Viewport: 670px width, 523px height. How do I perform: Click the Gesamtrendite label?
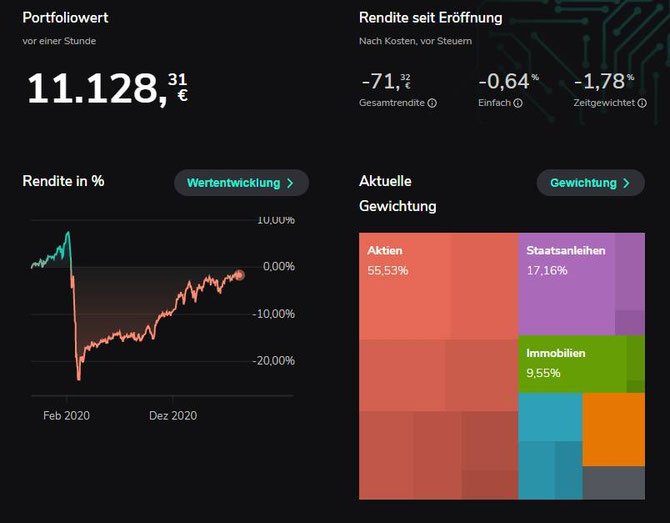[x=392, y=103]
